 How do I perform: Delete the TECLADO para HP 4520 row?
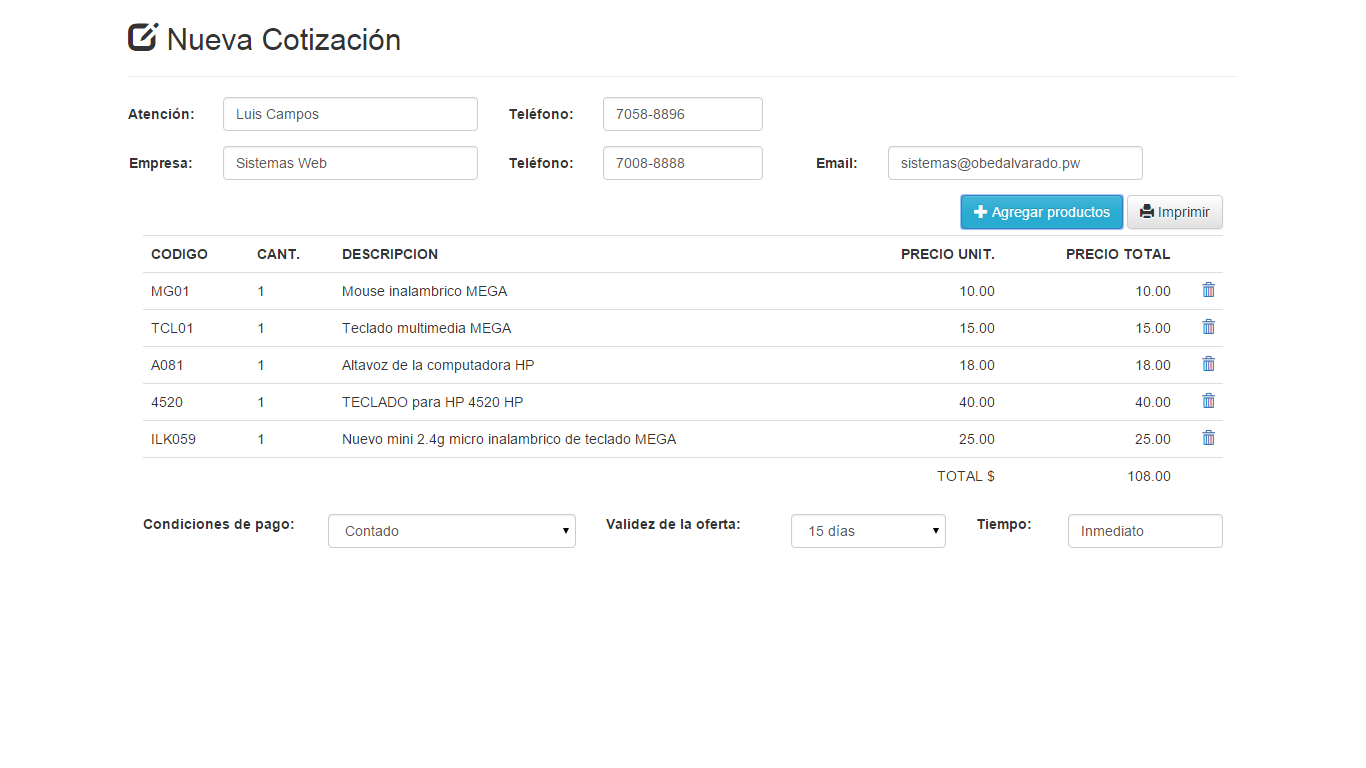[x=1208, y=401]
